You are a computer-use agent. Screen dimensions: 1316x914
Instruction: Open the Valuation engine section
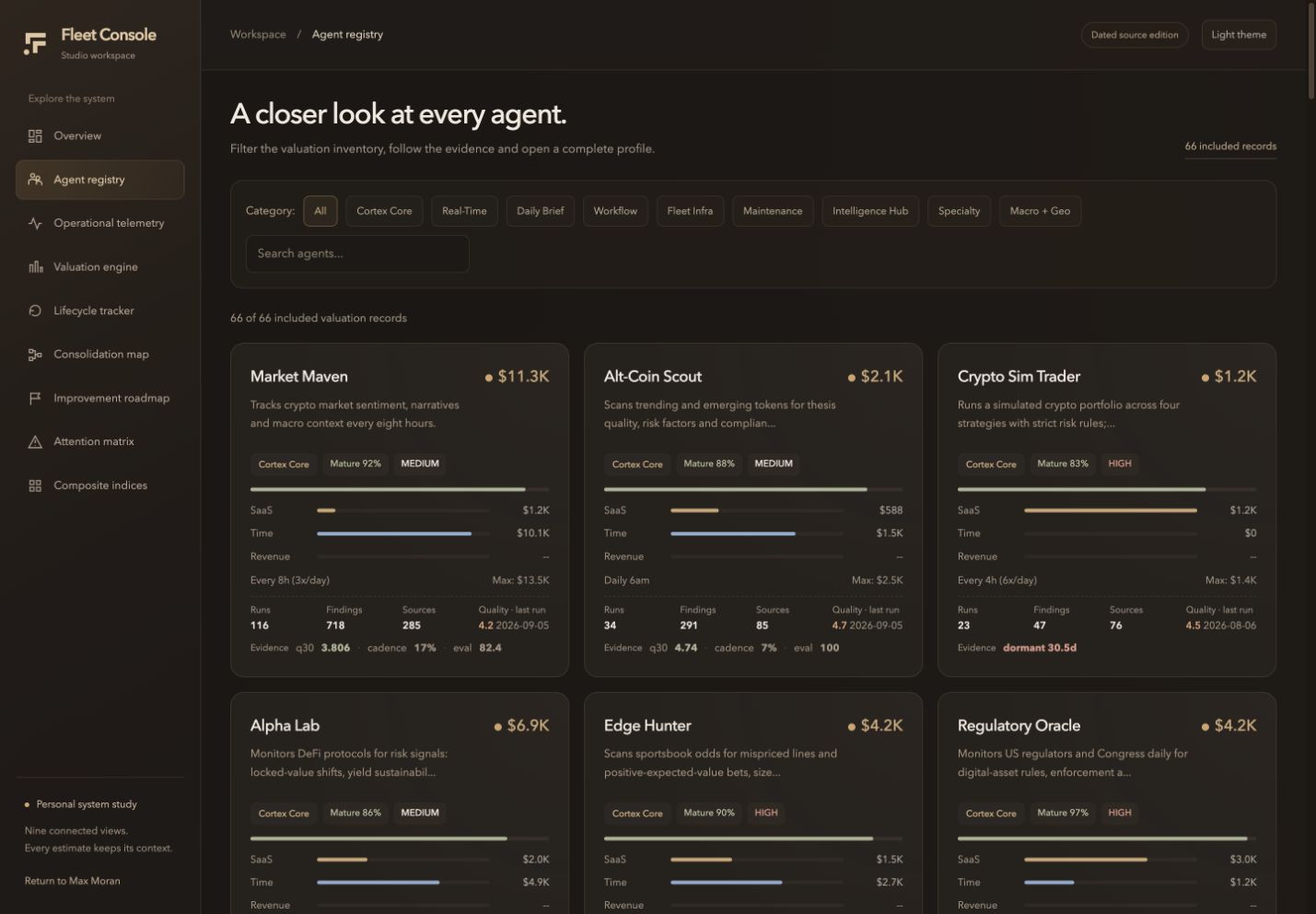click(x=99, y=267)
